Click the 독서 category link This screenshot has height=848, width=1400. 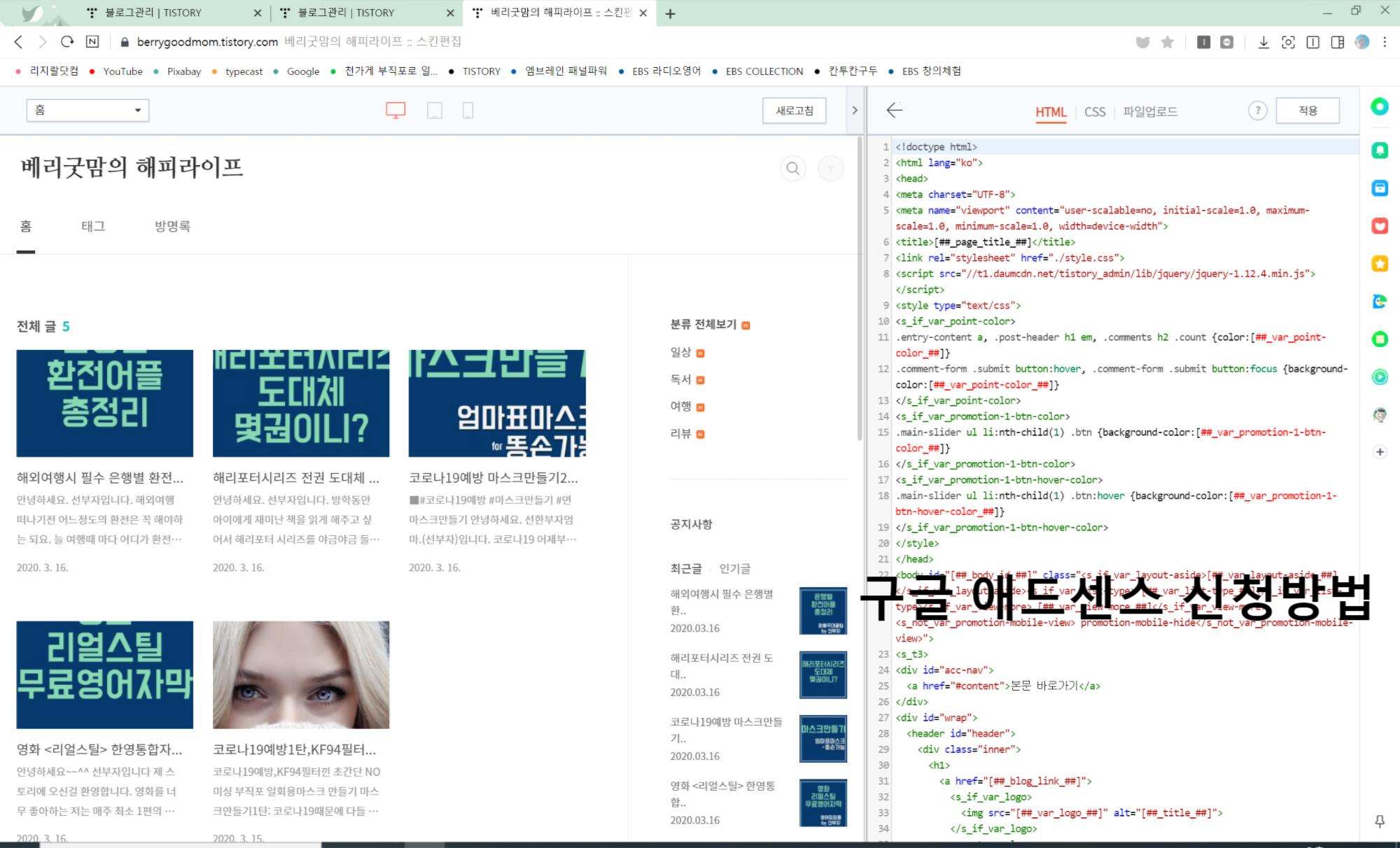[680, 379]
